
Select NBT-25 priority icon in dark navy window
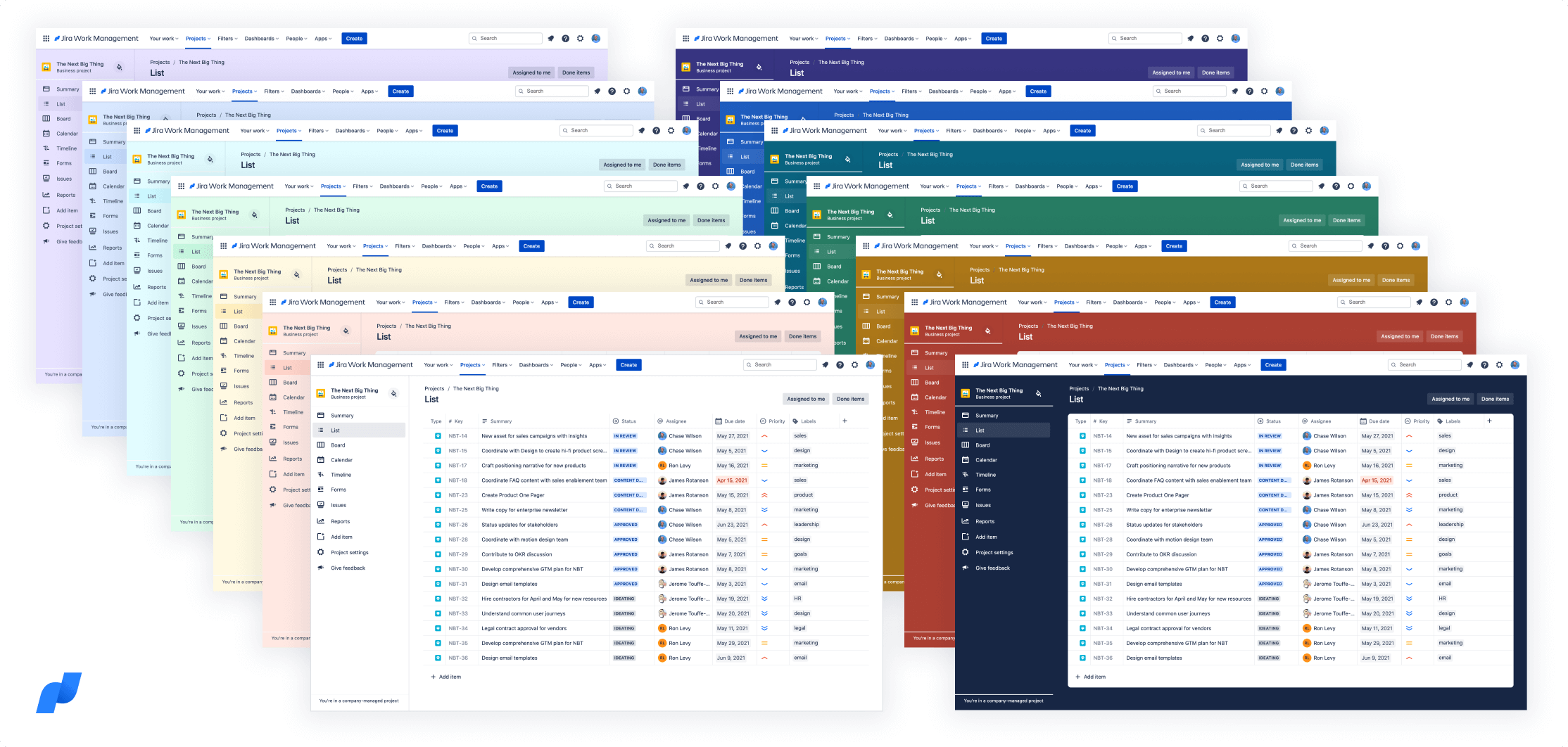click(1409, 510)
